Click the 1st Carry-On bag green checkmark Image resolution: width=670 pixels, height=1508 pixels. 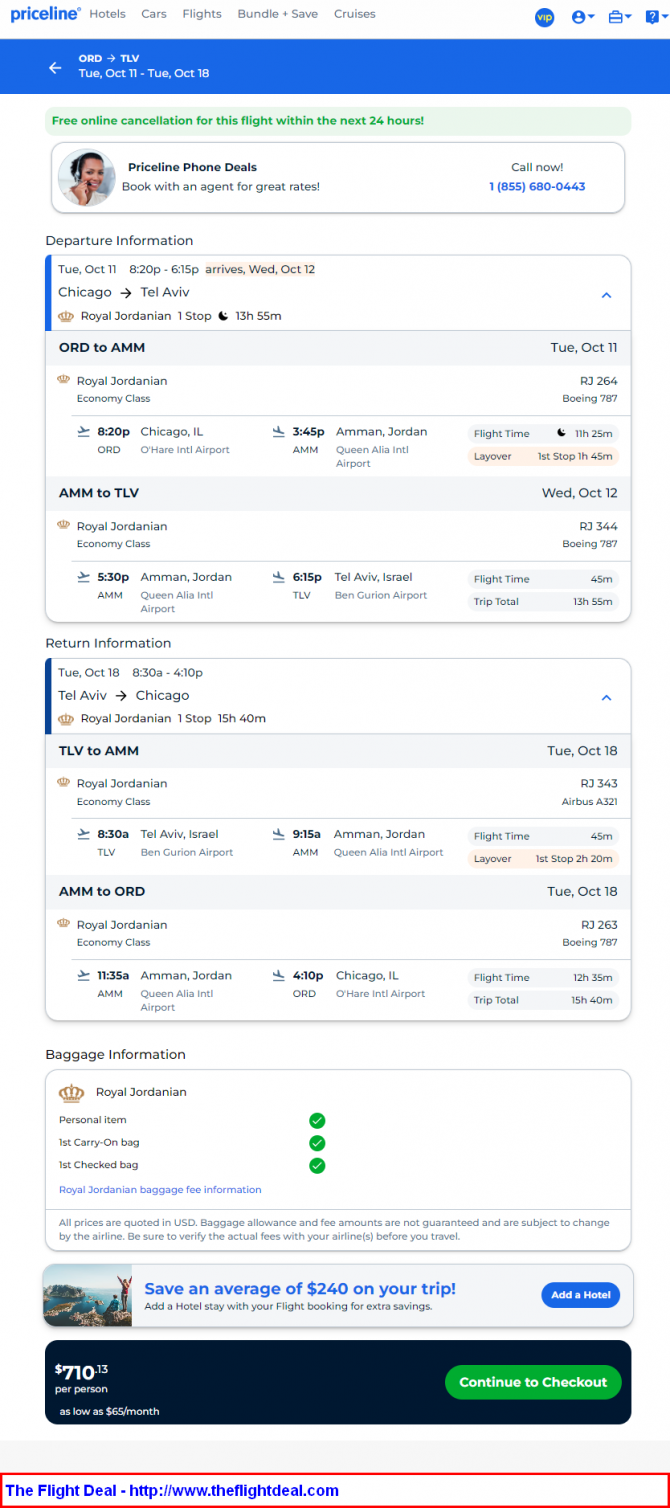317,1143
